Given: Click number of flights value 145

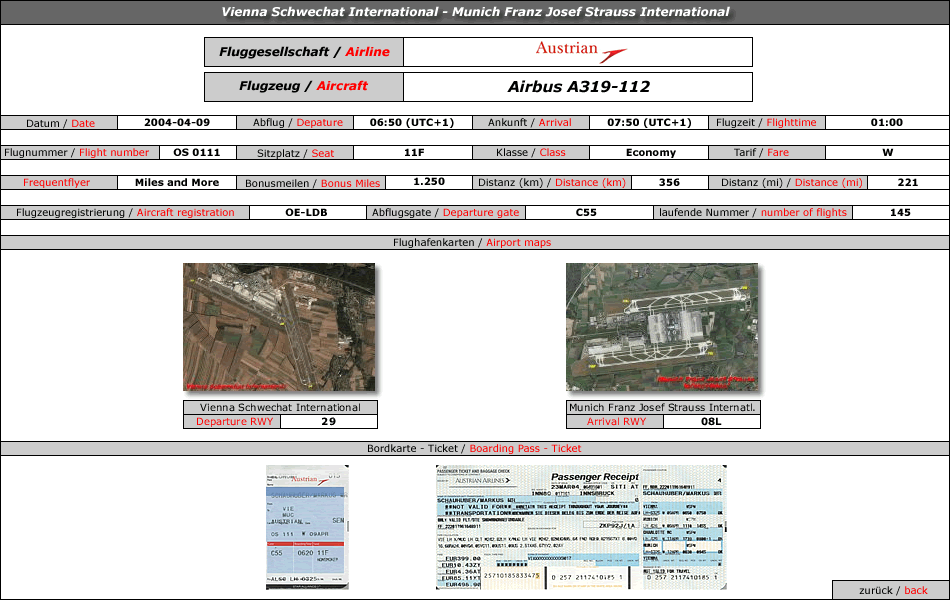Looking at the screenshot, I should click(900, 213).
